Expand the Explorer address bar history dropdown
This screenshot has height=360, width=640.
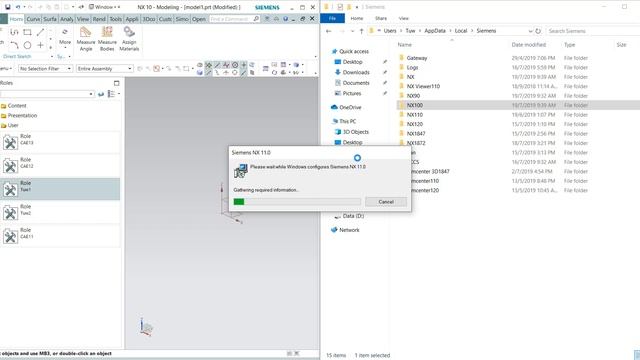[530, 31]
